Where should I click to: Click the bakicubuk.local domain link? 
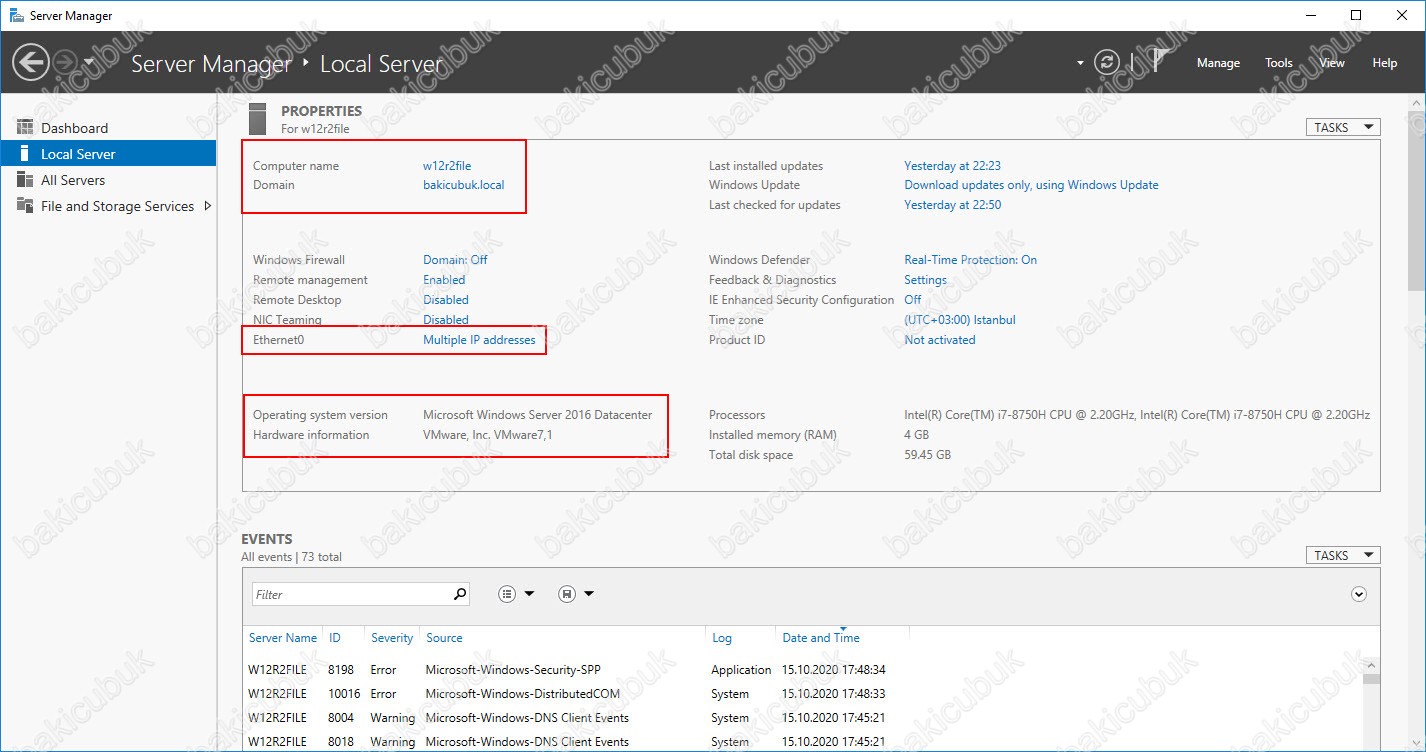point(464,185)
